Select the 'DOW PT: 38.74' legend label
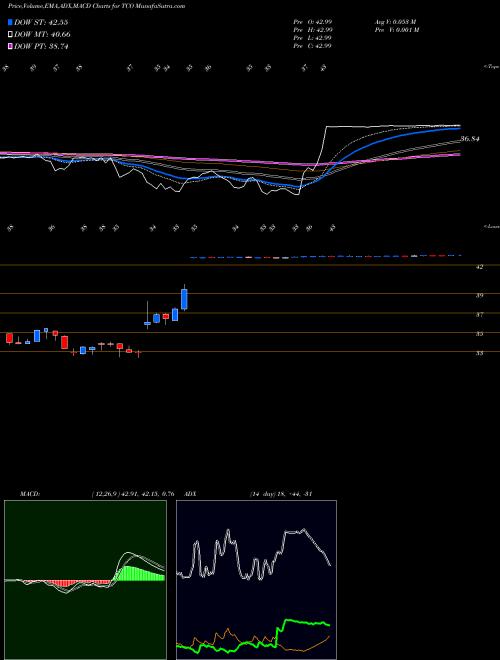The width and height of the screenshot is (500, 660). click(x=41, y=46)
